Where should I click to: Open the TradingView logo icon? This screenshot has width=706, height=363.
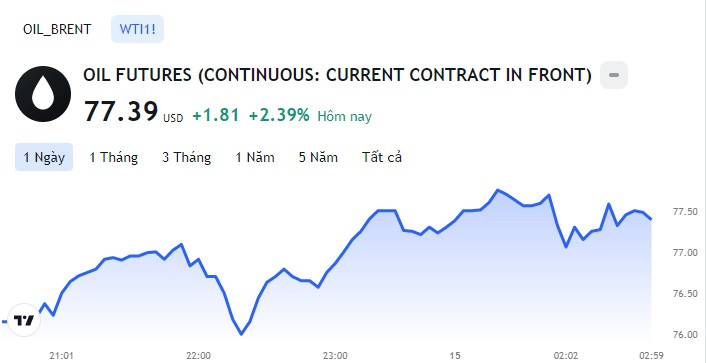tap(23, 321)
